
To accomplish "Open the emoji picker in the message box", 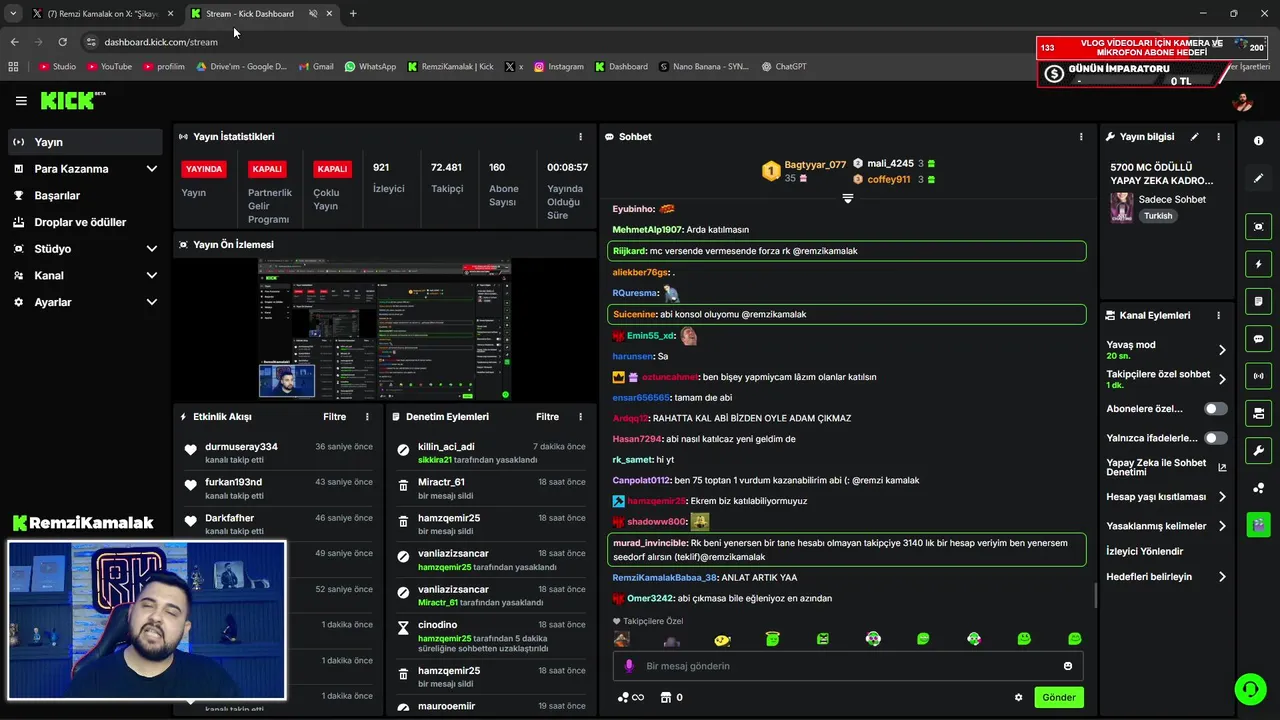I will pyautogui.click(x=1068, y=666).
